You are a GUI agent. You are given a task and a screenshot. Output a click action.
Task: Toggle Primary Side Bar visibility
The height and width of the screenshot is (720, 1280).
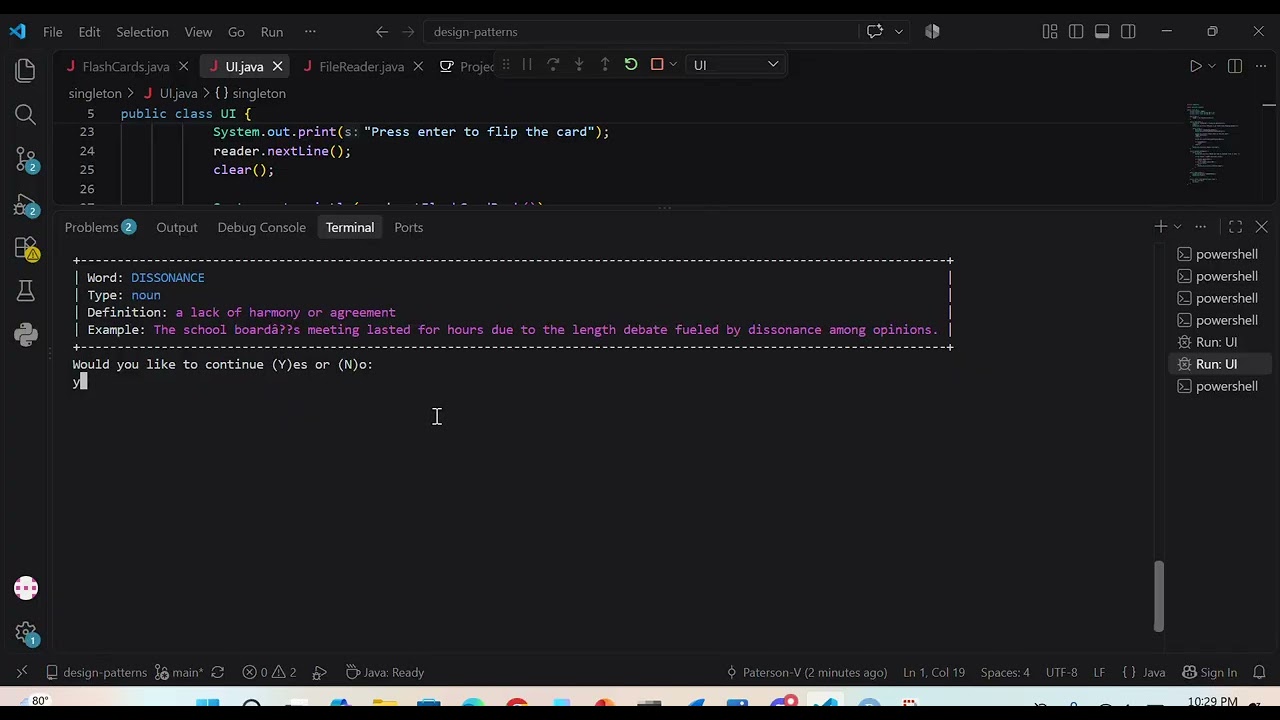[1076, 32]
